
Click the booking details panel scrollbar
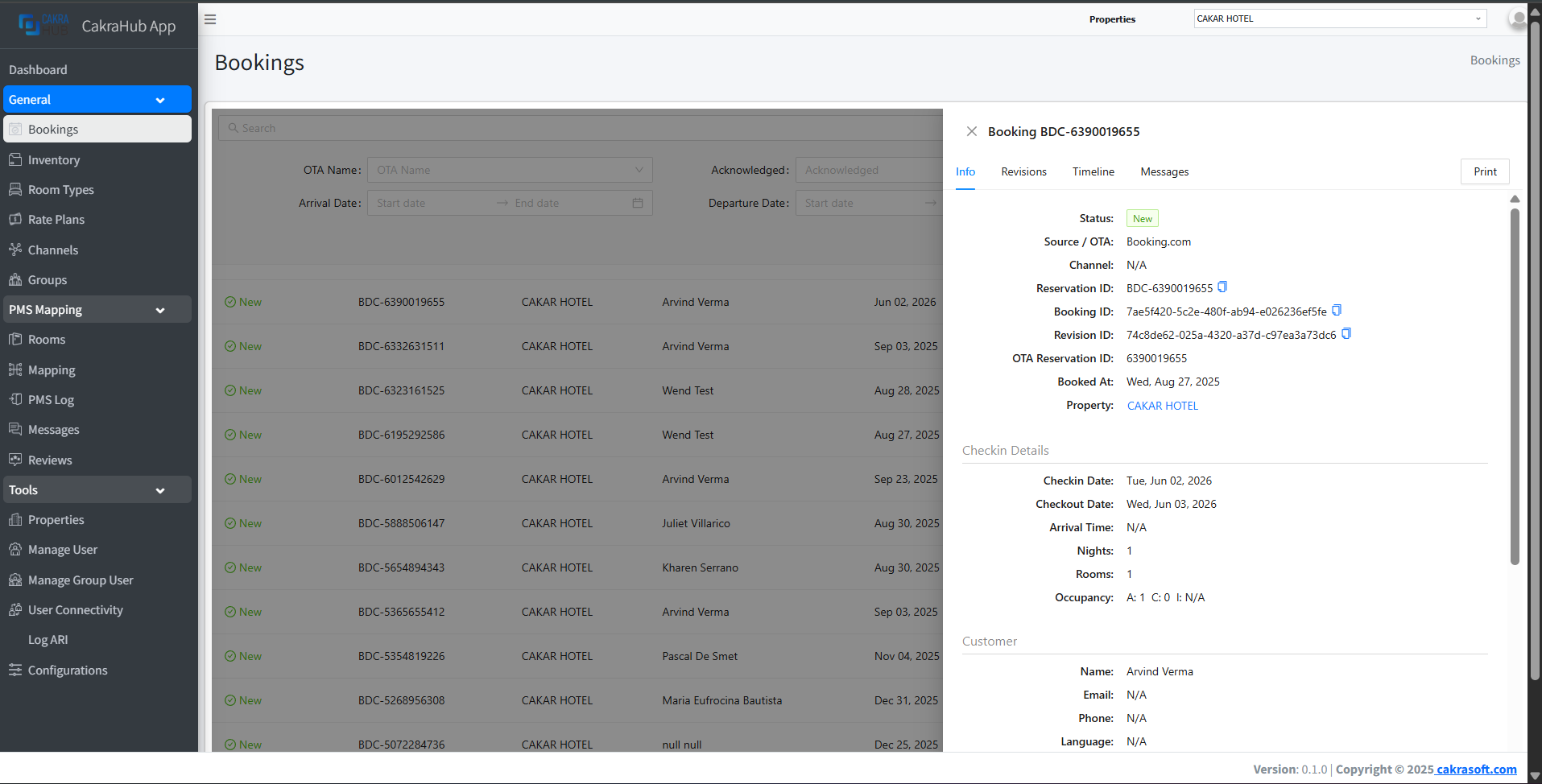click(1515, 386)
